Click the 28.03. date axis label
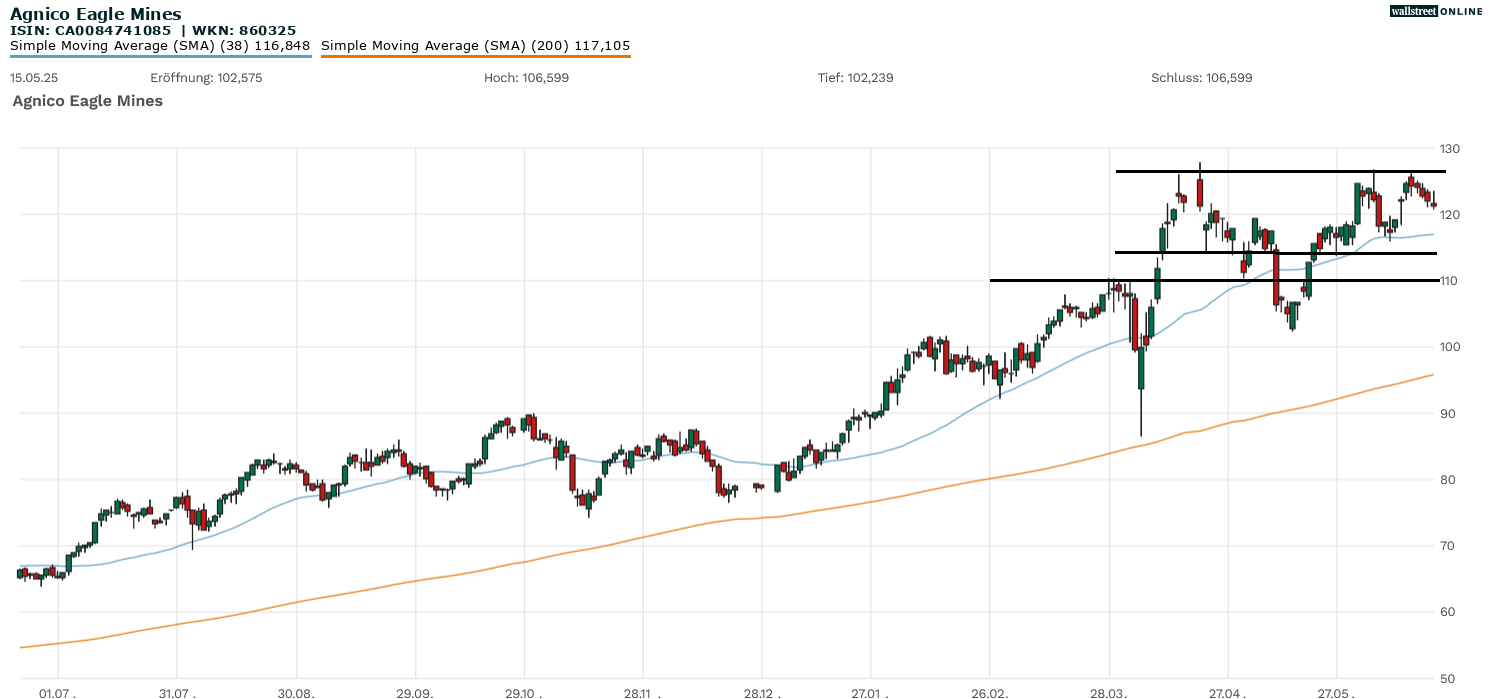The image size is (1490, 699). click(x=1109, y=692)
